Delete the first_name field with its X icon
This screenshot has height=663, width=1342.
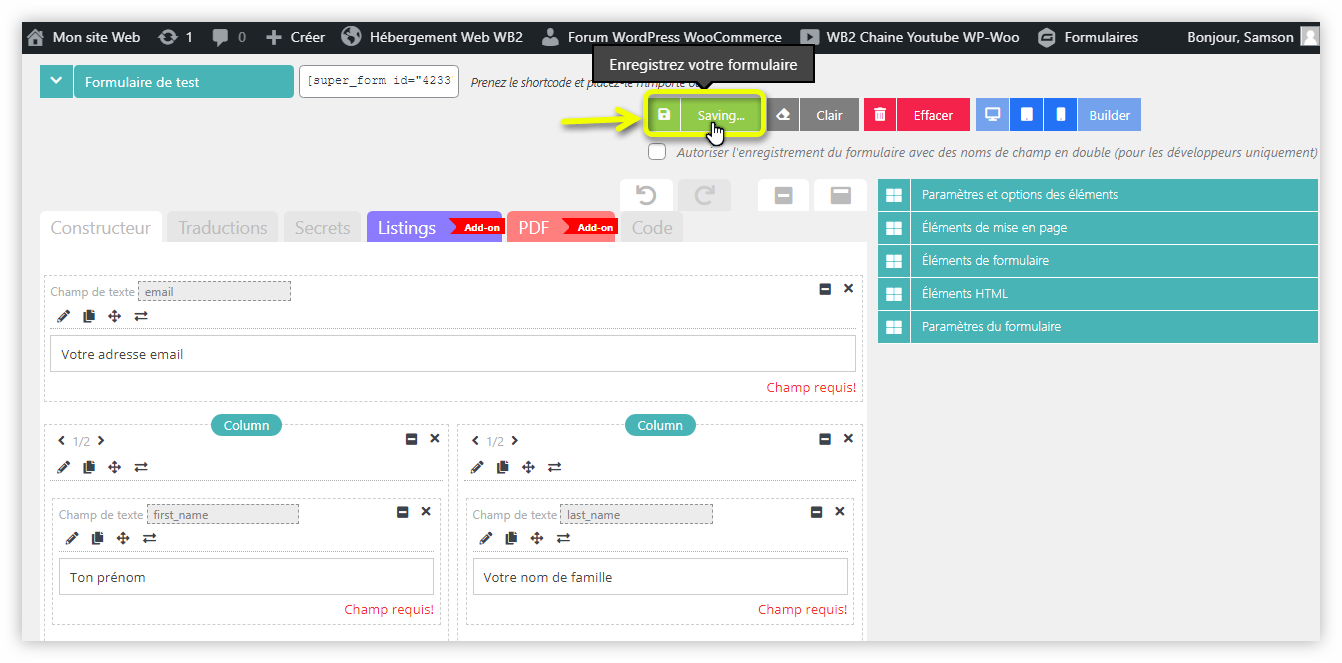[x=425, y=511]
